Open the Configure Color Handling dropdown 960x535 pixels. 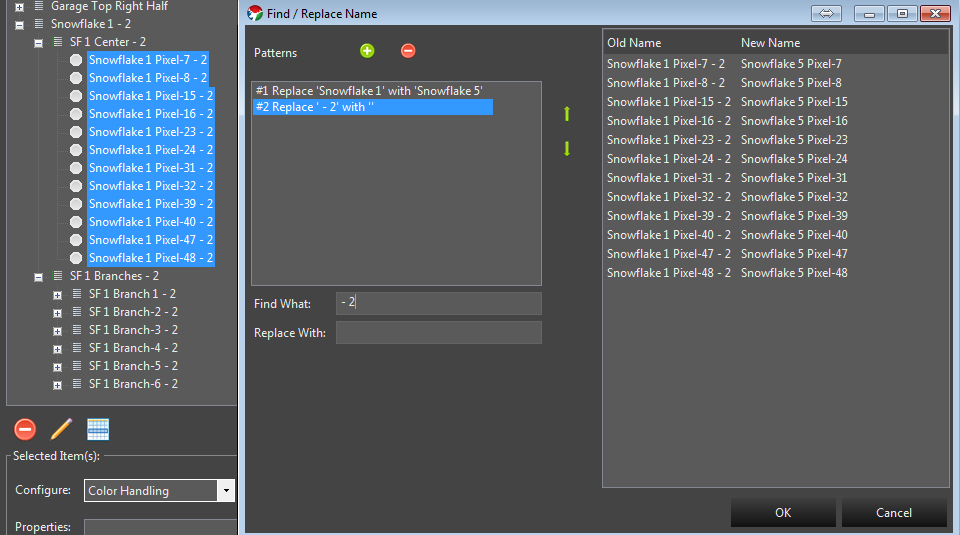pyautogui.click(x=226, y=490)
